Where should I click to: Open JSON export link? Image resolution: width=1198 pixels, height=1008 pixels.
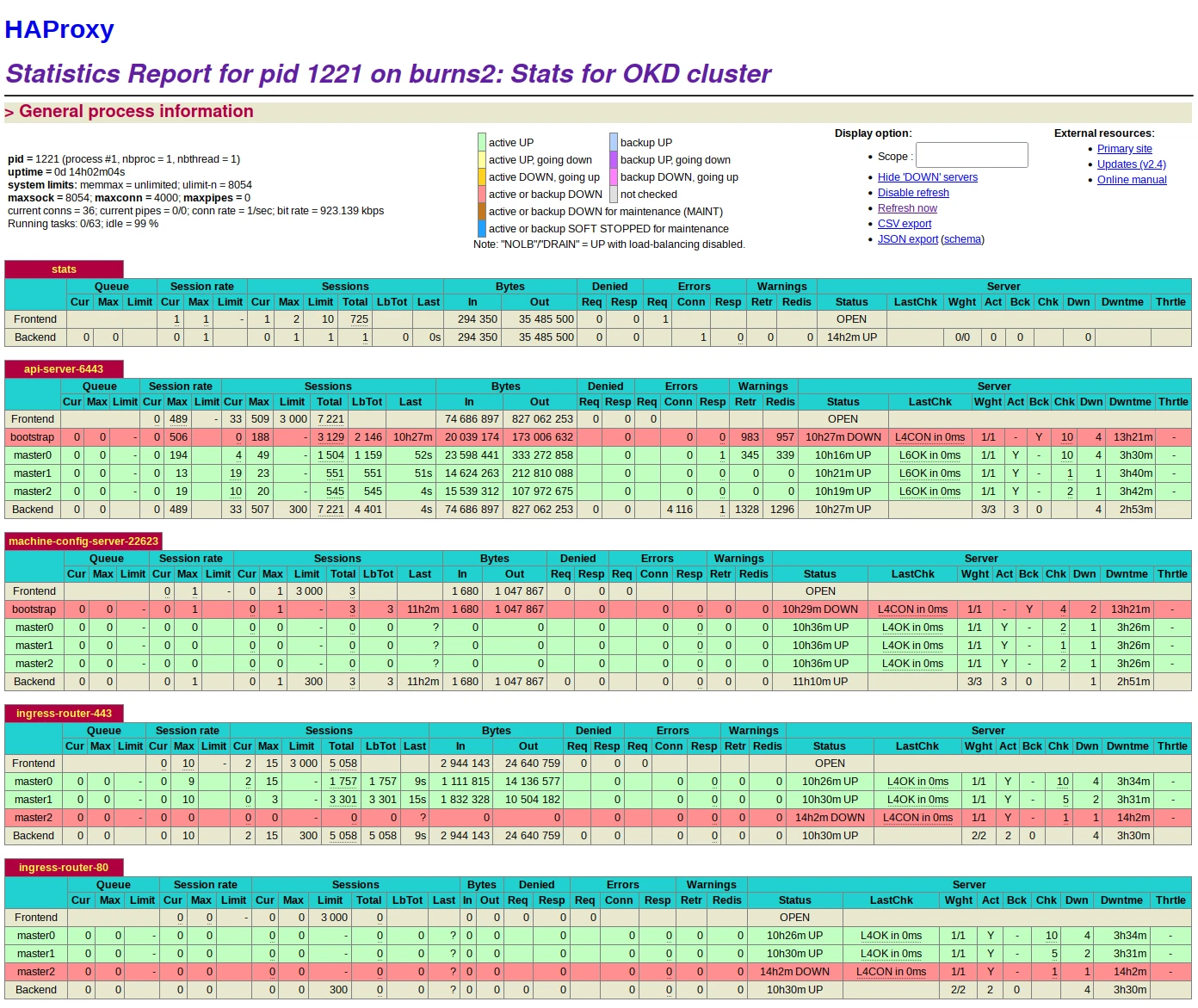[x=908, y=239]
